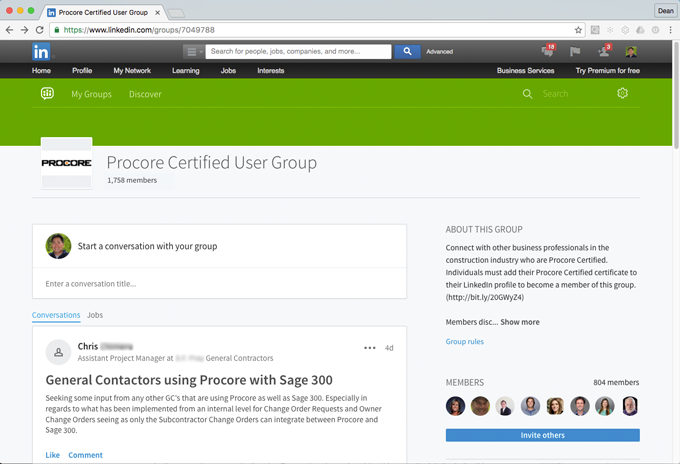This screenshot has width=680, height=464.
Task: Open a new browser tab
Action: [x=176, y=13]
